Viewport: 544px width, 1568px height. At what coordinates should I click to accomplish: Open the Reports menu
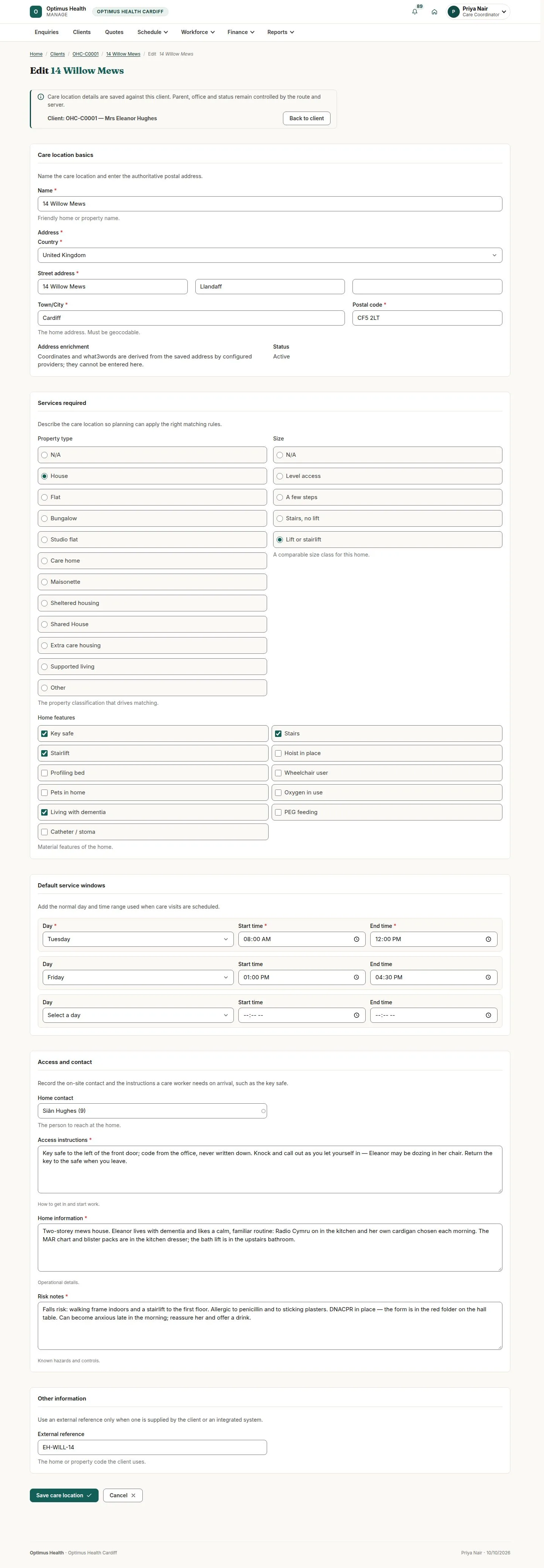281,32
